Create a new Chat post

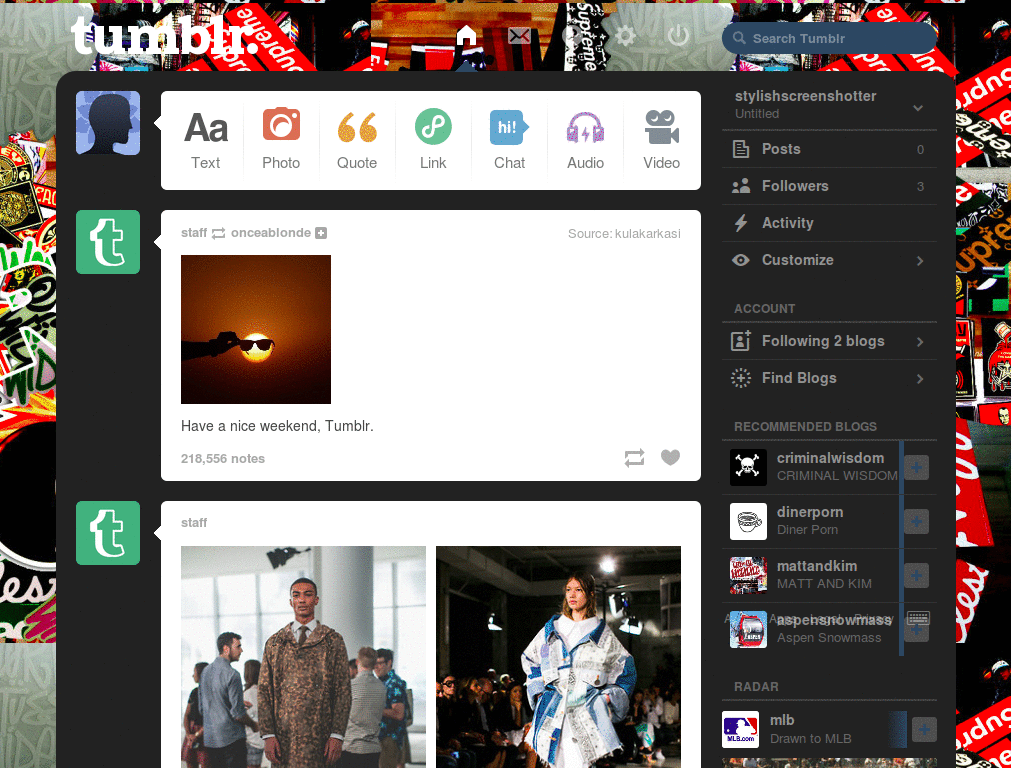[509, 140]
